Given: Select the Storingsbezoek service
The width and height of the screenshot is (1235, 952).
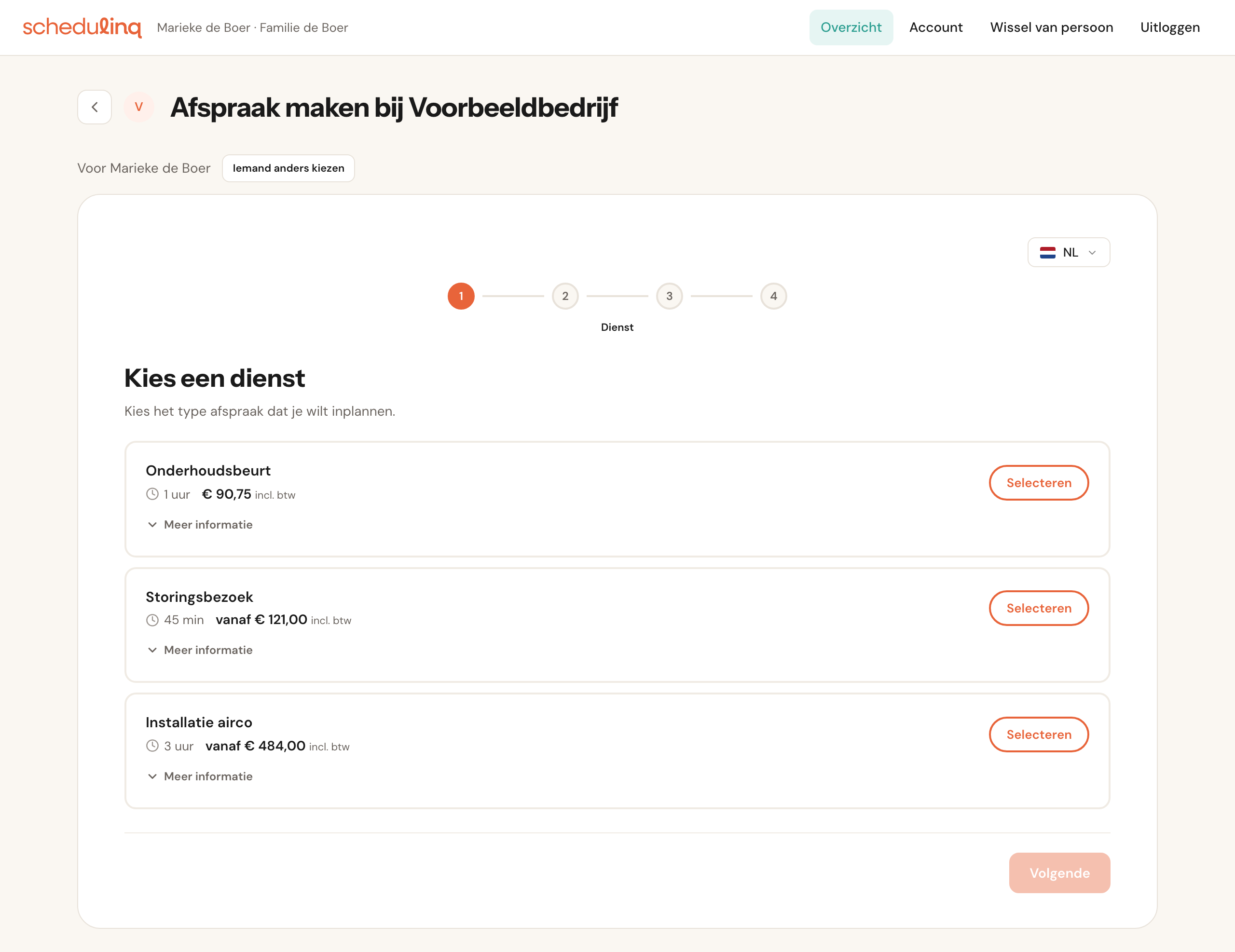Looking at the screenshot, I should tap(1038, 608).
